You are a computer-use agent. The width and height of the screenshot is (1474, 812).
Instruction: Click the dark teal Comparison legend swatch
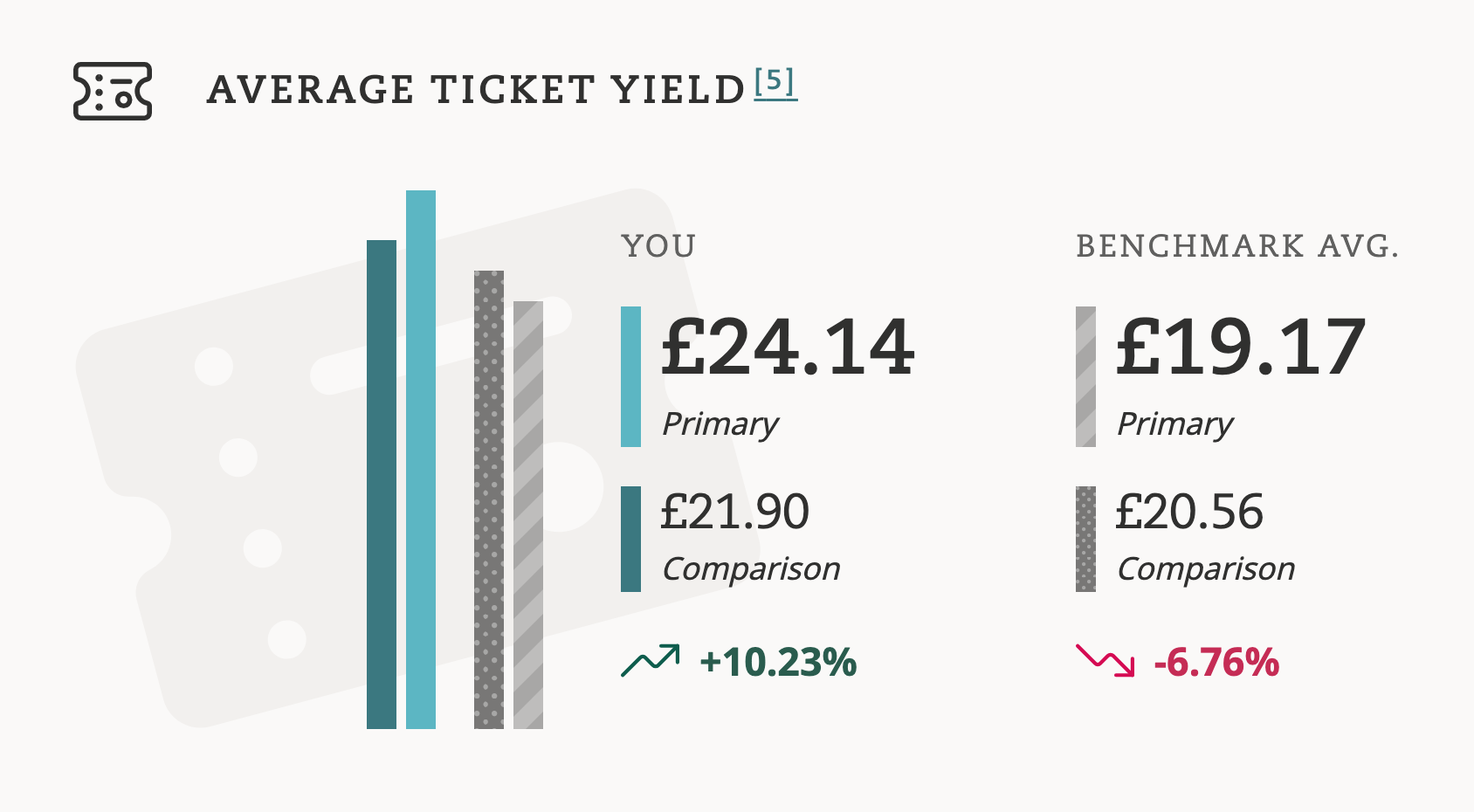point(630,539)
